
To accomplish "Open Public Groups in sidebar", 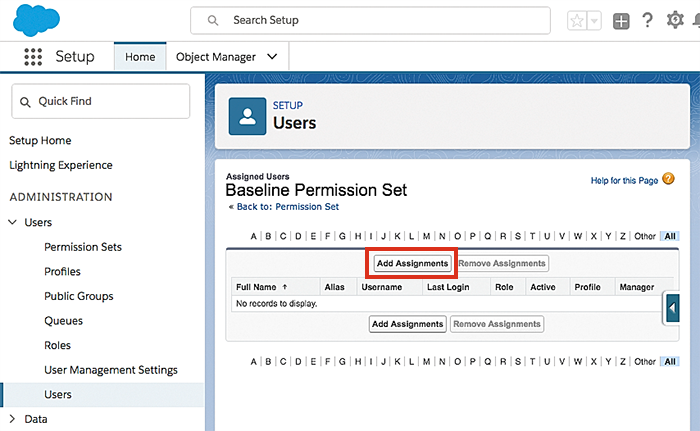I will pyautogui.click(x=79, y=296).
